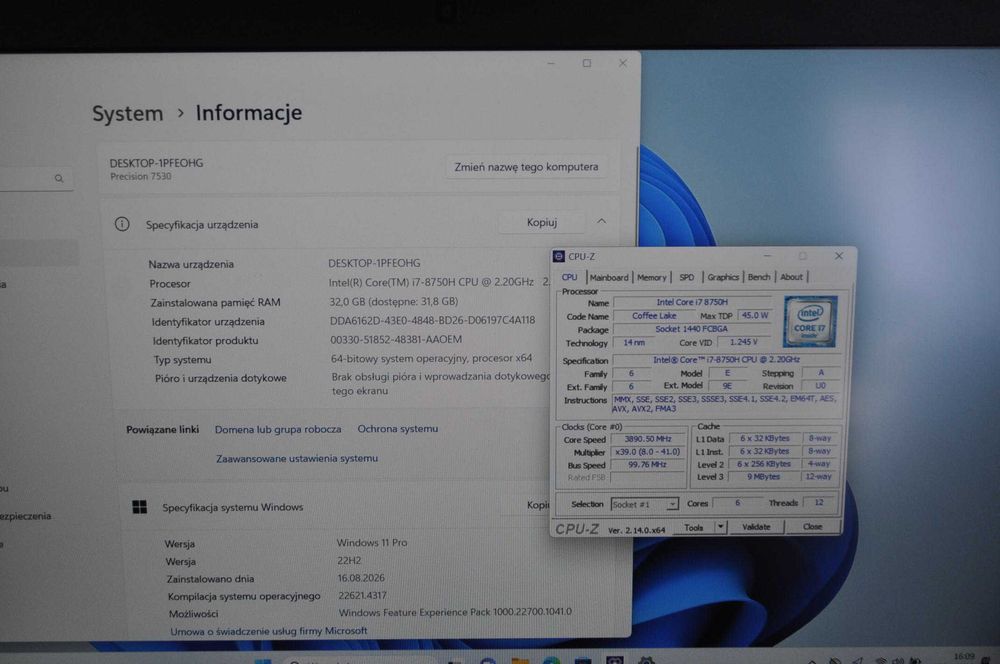Select the SPD tab in CPU-Z
The width and height of the screenshot is (1000, 664).
click(687, 277)
